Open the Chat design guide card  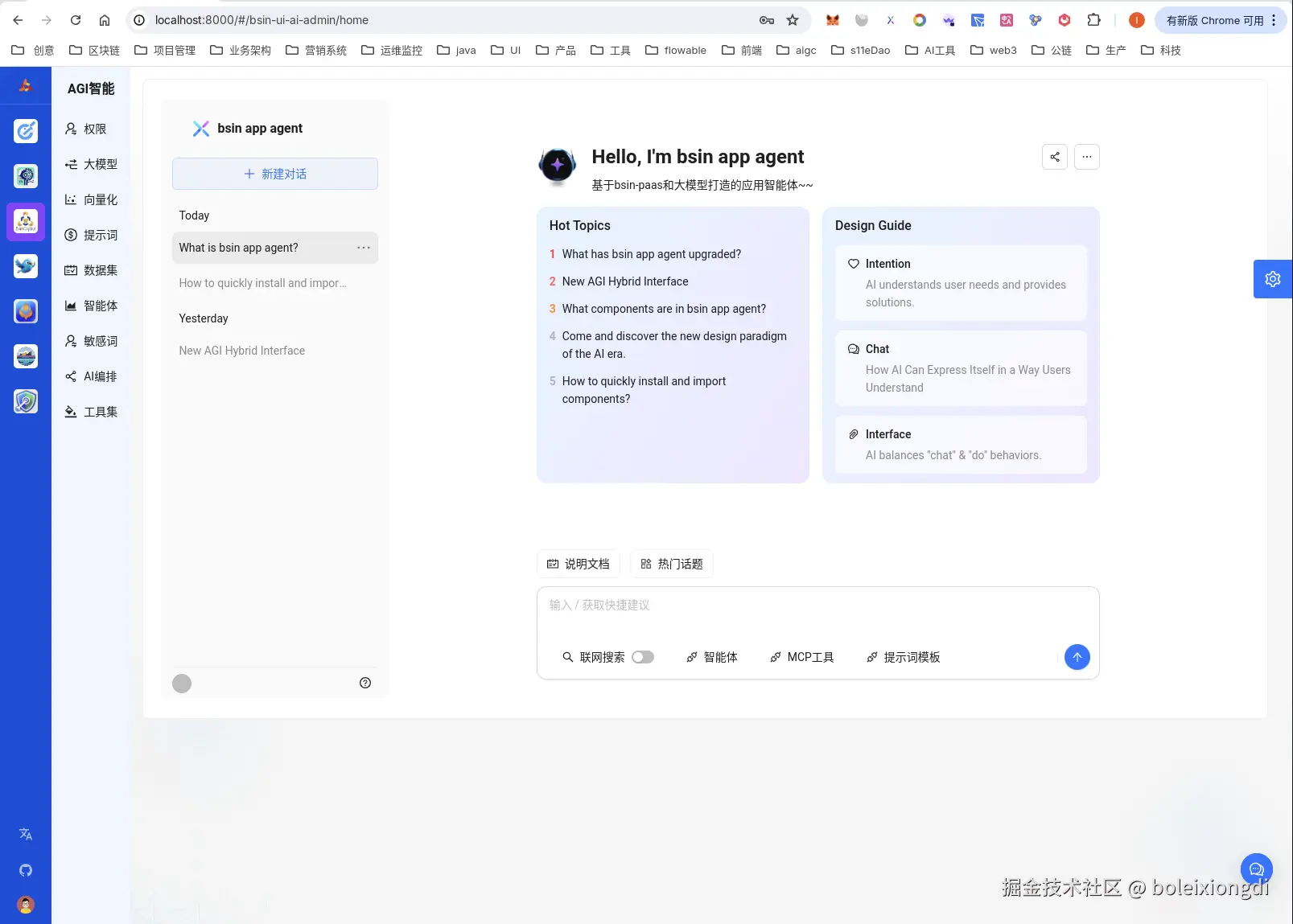961,368
